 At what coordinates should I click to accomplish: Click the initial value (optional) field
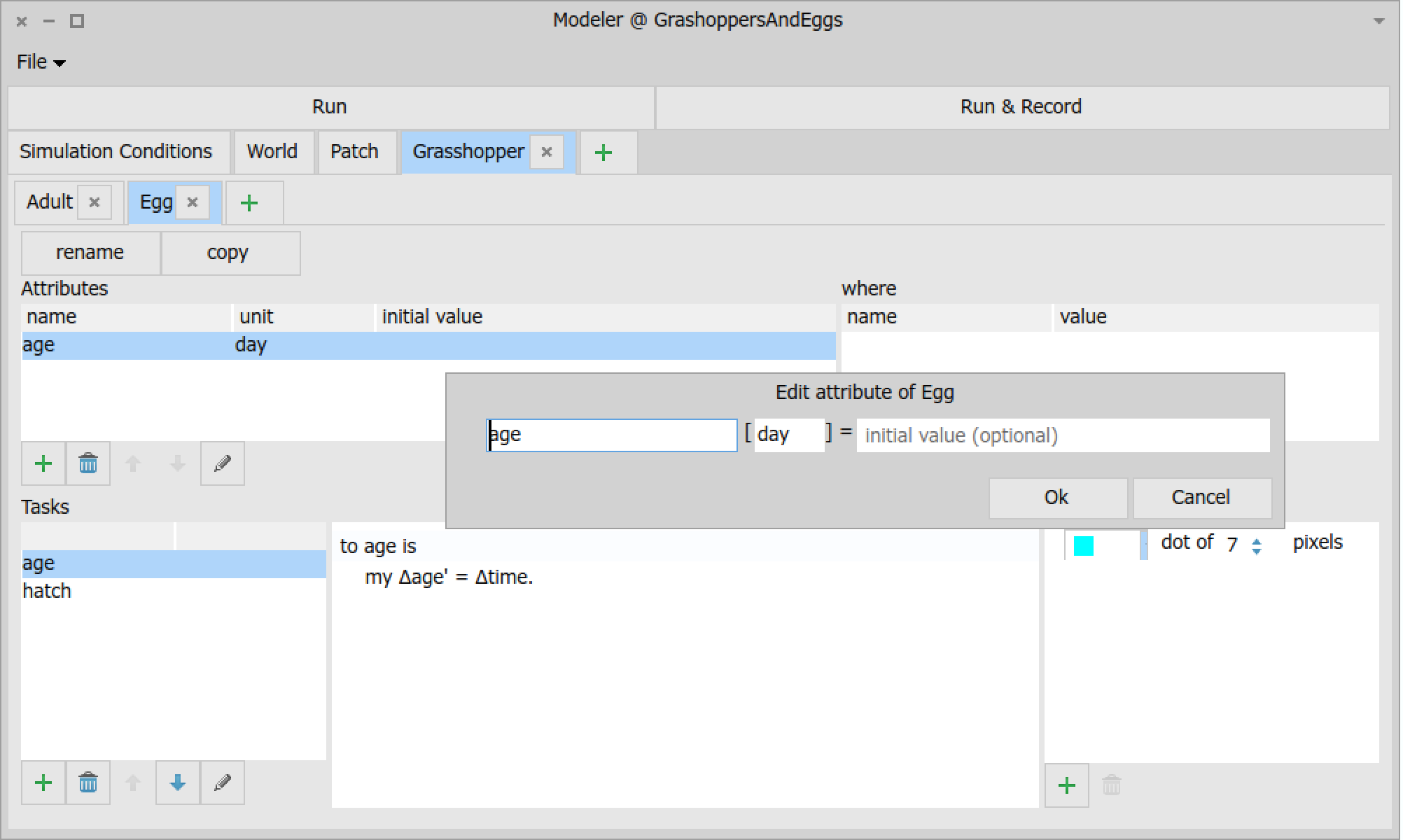[x=1063, y=435]
